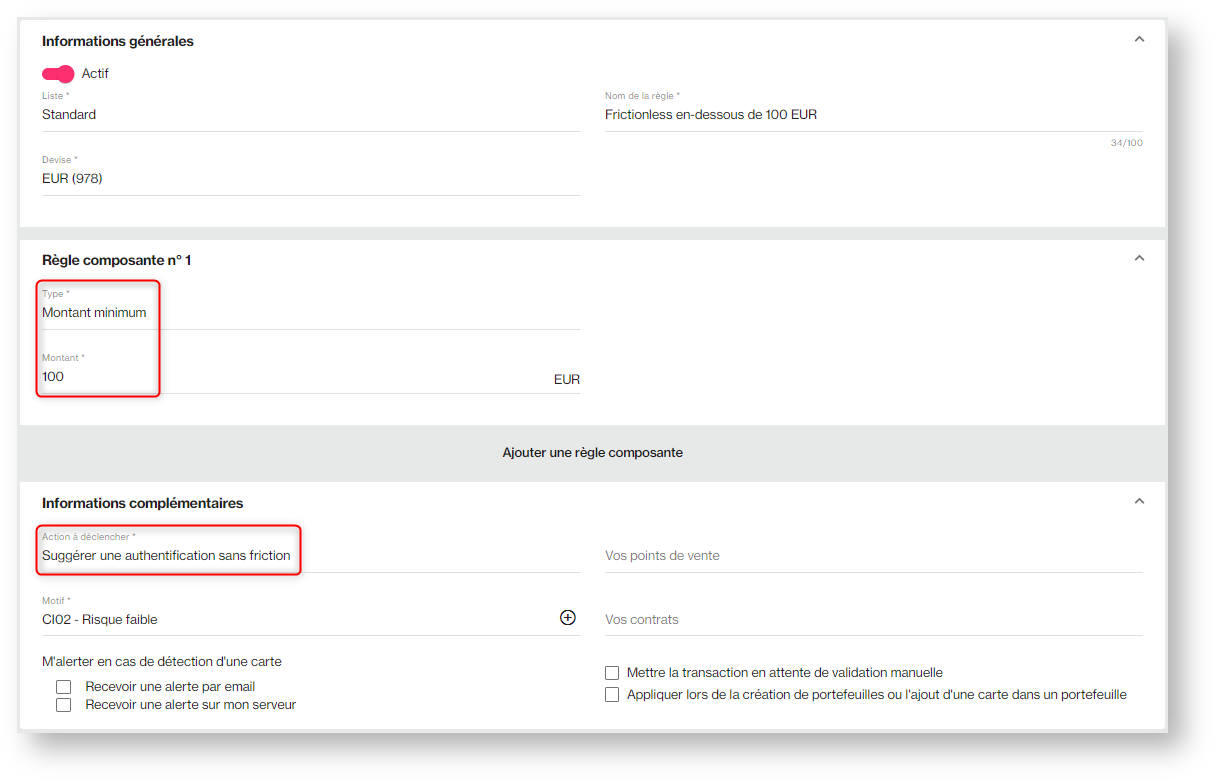This screenshot has width=1216, height=781.
Task: Collapse the Informations complémentaires section chevron
Action: click(x=1138, y=501)
